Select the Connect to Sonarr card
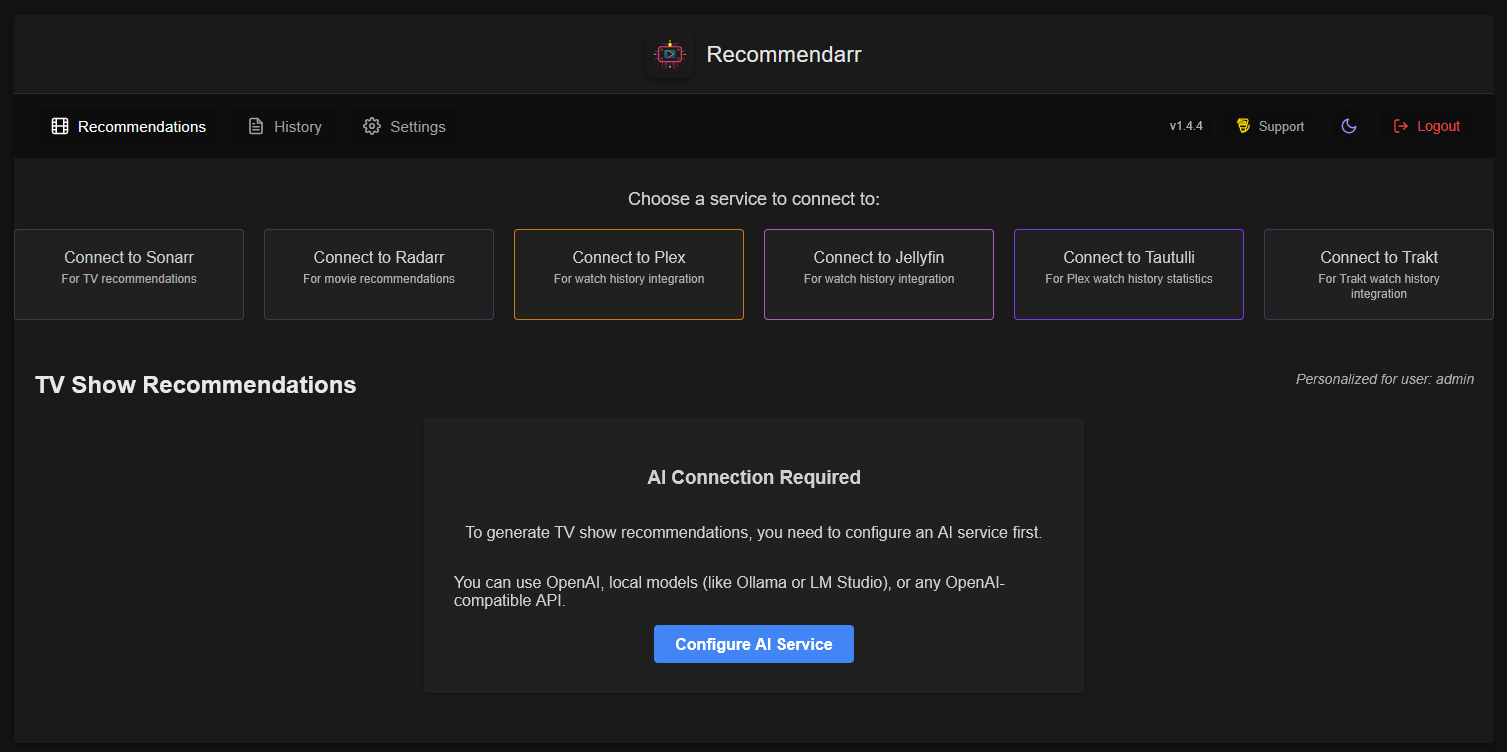1507x752 pixels. tap(129, 274)
